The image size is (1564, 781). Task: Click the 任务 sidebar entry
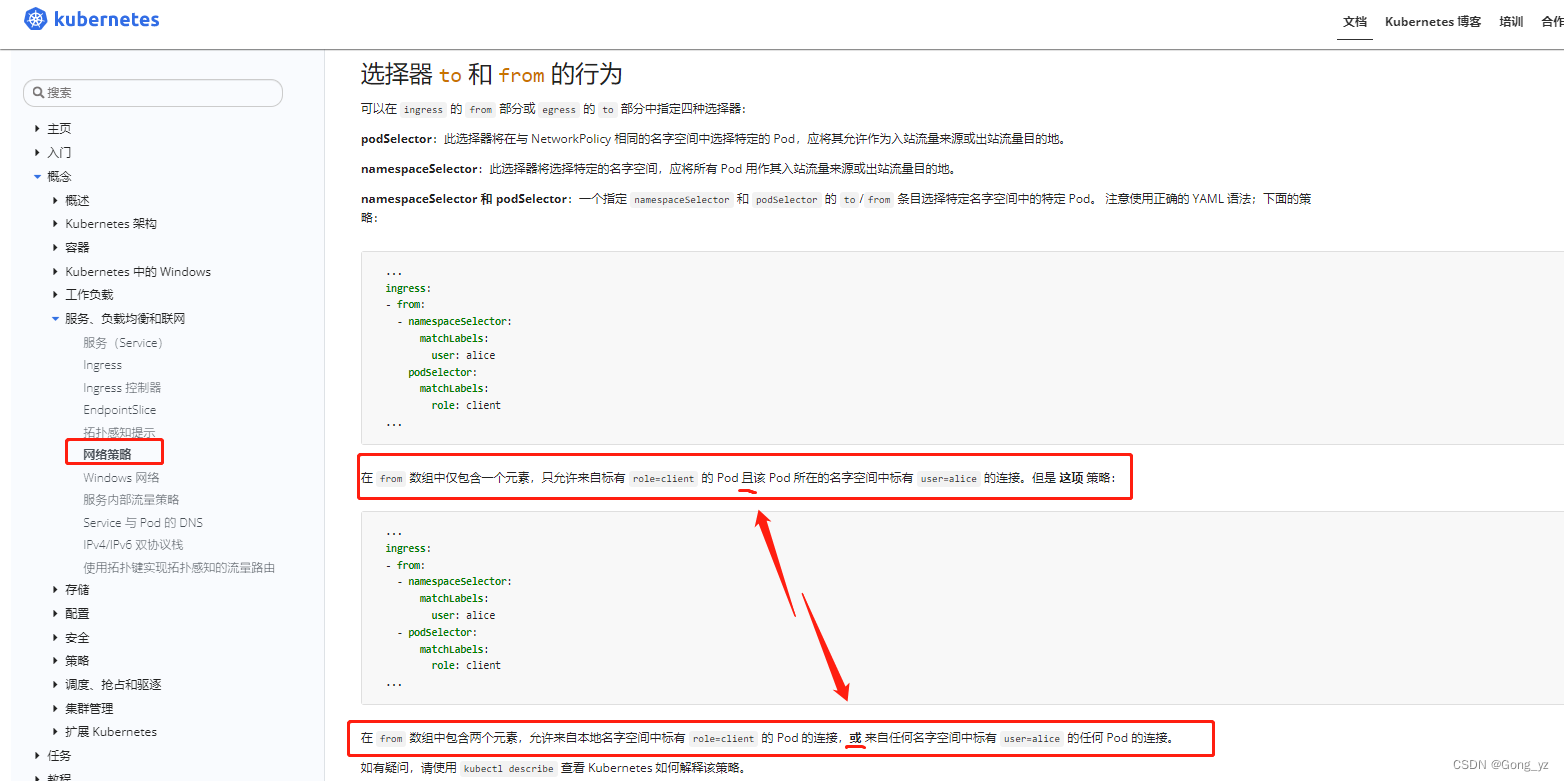pos(59,756)
